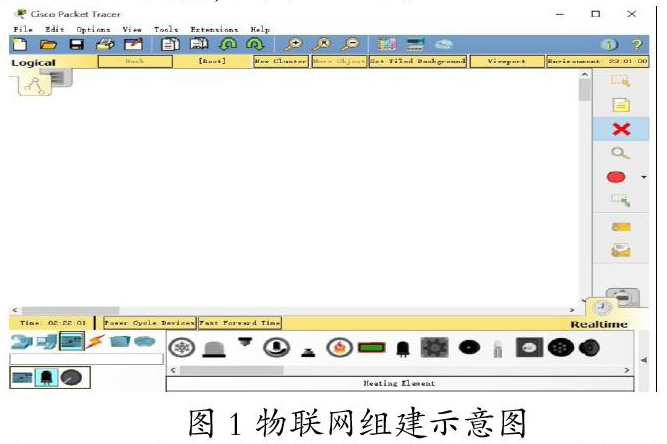This screenshot has width=667, height=444.
Task: Switch to Simulation mode tab
Action: point(623,297)
